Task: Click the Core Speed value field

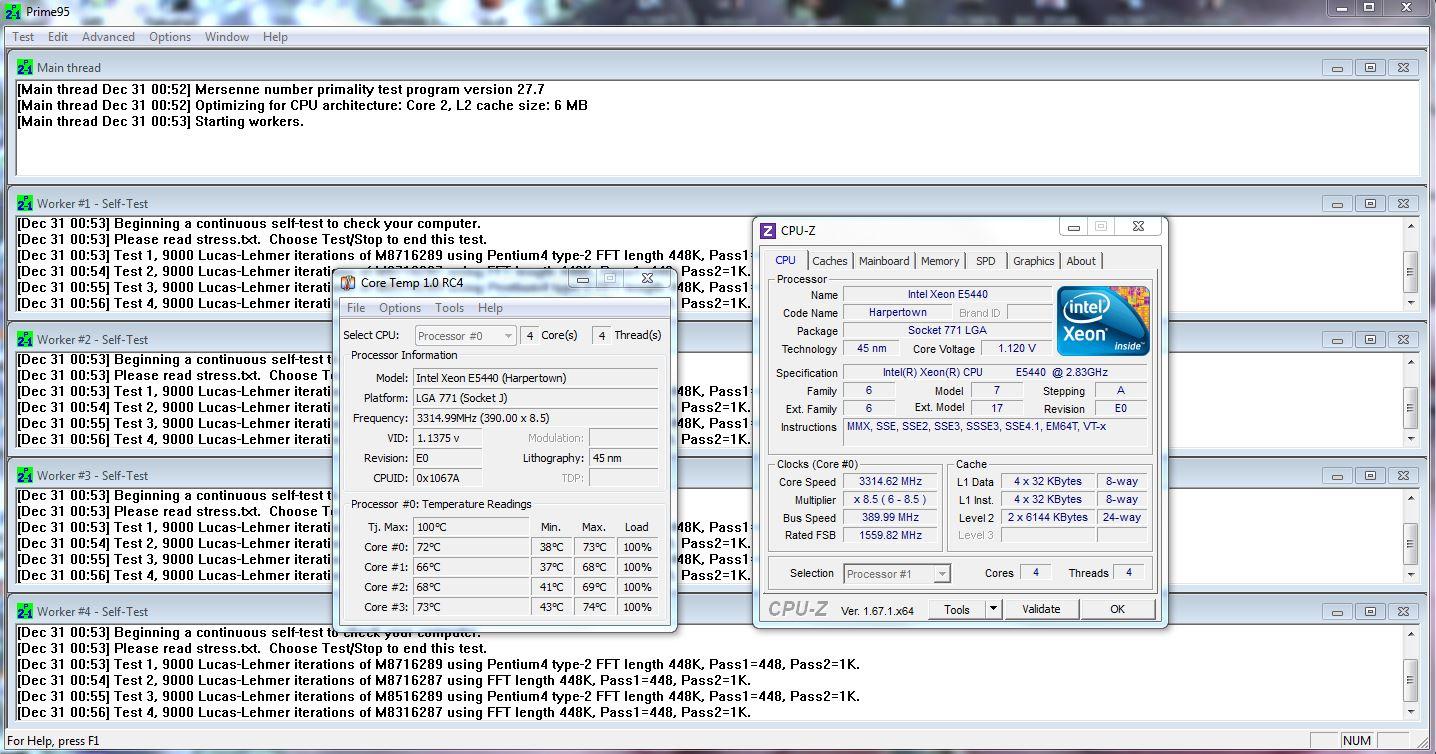Action: click(890, 482)
